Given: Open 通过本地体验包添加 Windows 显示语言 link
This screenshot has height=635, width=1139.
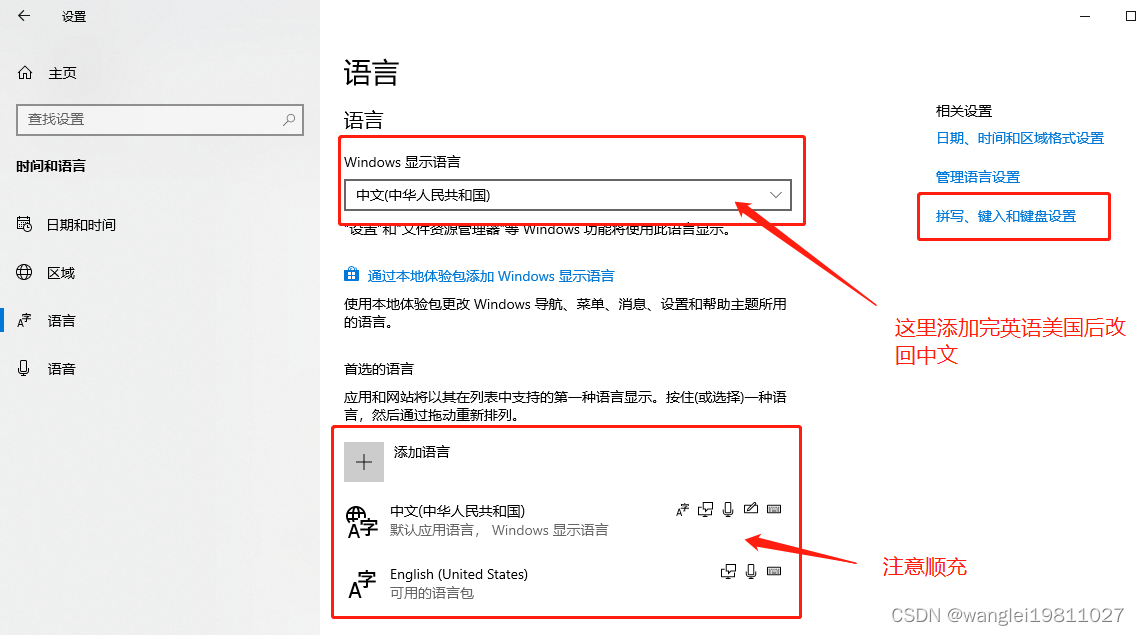Looking at the screenshot, I should coord(491,276).
